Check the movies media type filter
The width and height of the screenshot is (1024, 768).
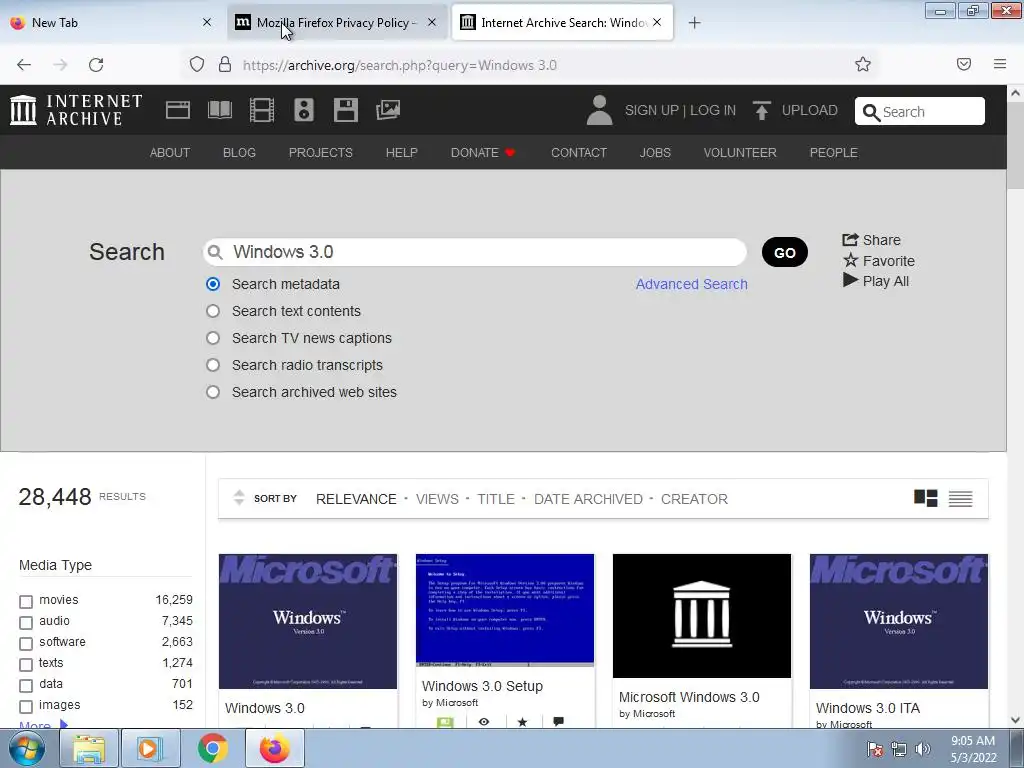[26, 601]
